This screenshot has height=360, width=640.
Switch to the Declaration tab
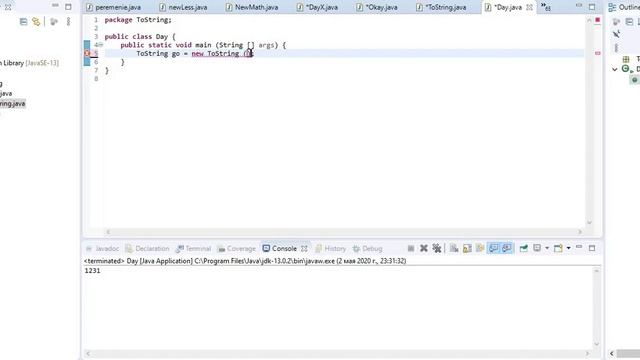point(147,248)
